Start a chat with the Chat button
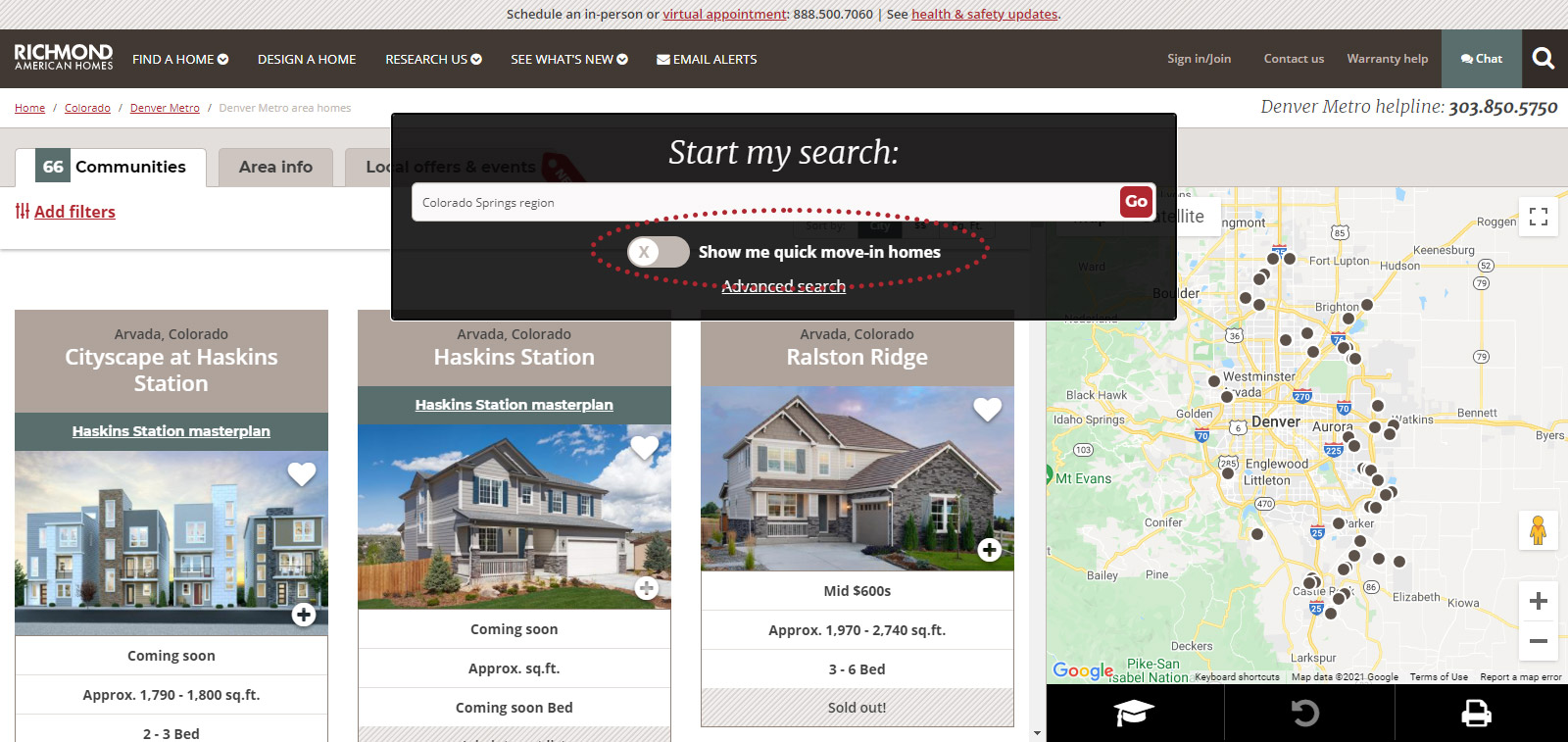The width and height of the screenshot is (1568, 742). tap(1481, 59)
